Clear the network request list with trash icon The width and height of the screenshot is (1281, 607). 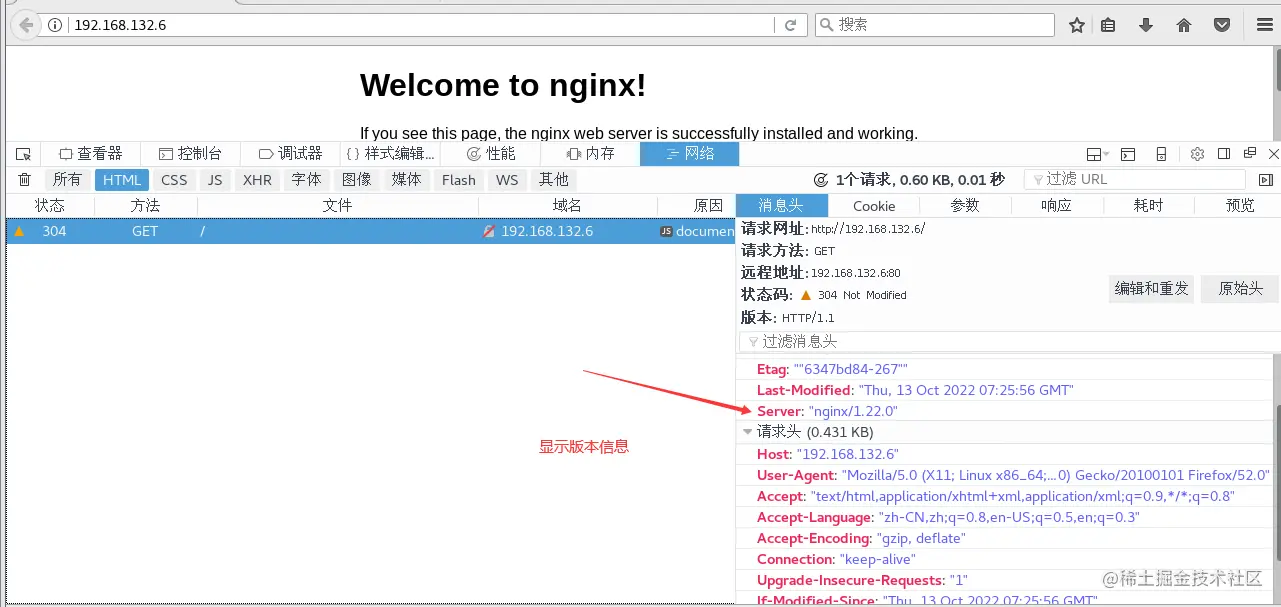click(x=25, y=180)
